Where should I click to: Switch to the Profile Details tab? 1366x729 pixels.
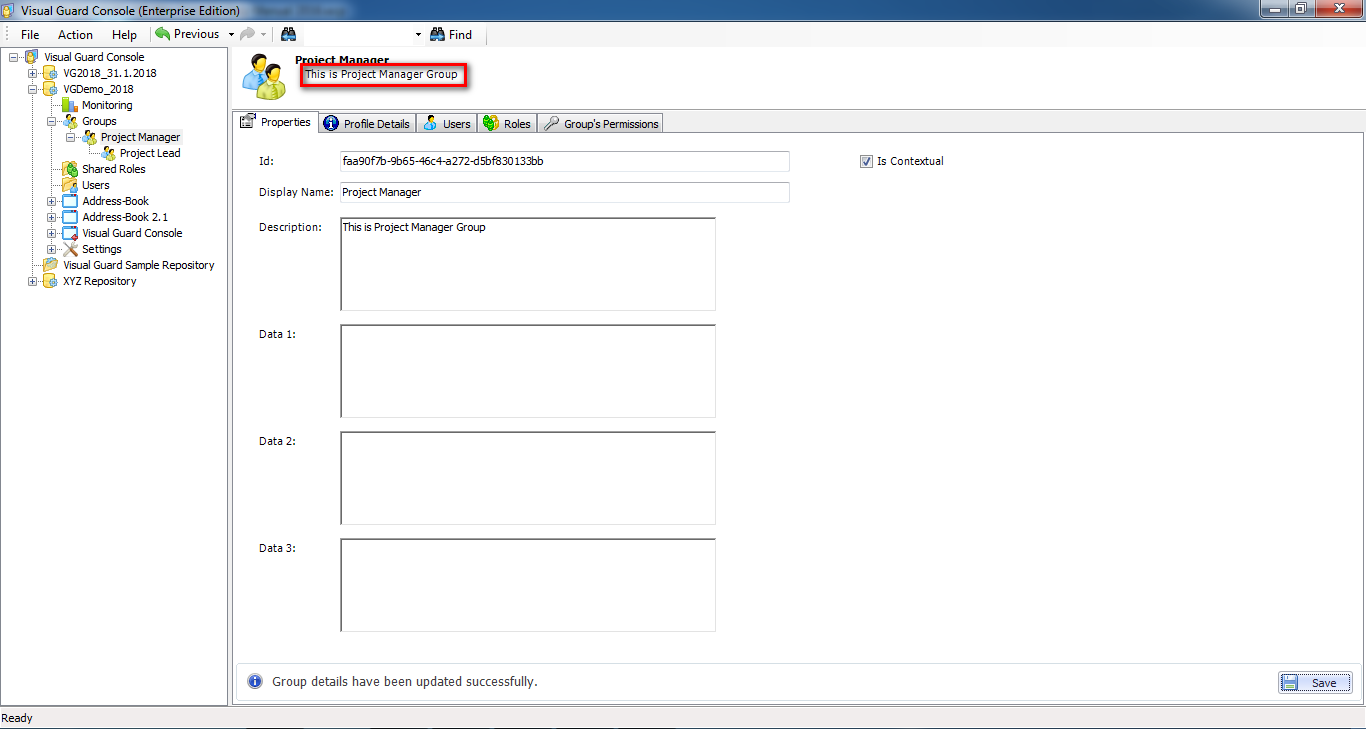pyautogui.click(x=367, y=123)
